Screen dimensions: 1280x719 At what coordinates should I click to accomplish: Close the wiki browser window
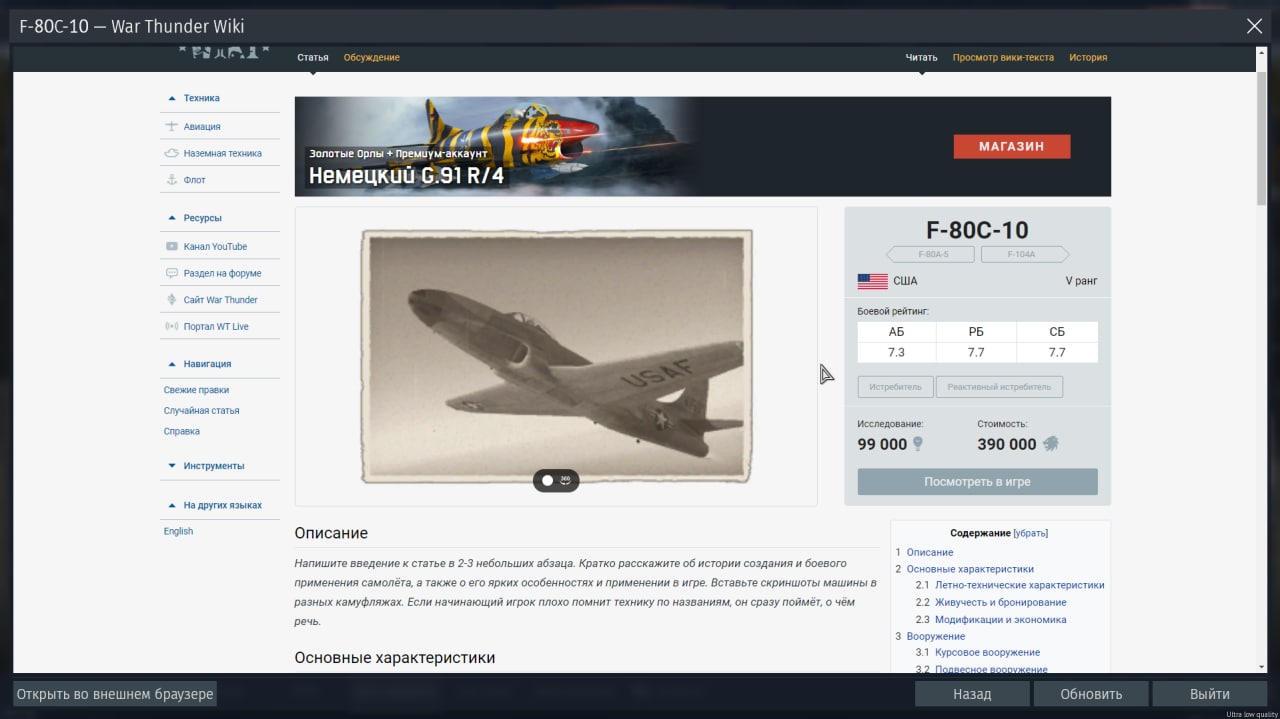(x=1254, y=27)
